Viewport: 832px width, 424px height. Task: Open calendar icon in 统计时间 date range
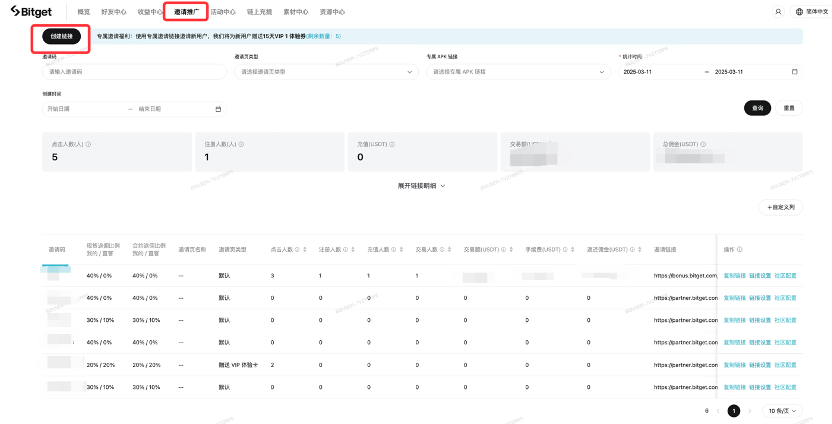(794, 72)
